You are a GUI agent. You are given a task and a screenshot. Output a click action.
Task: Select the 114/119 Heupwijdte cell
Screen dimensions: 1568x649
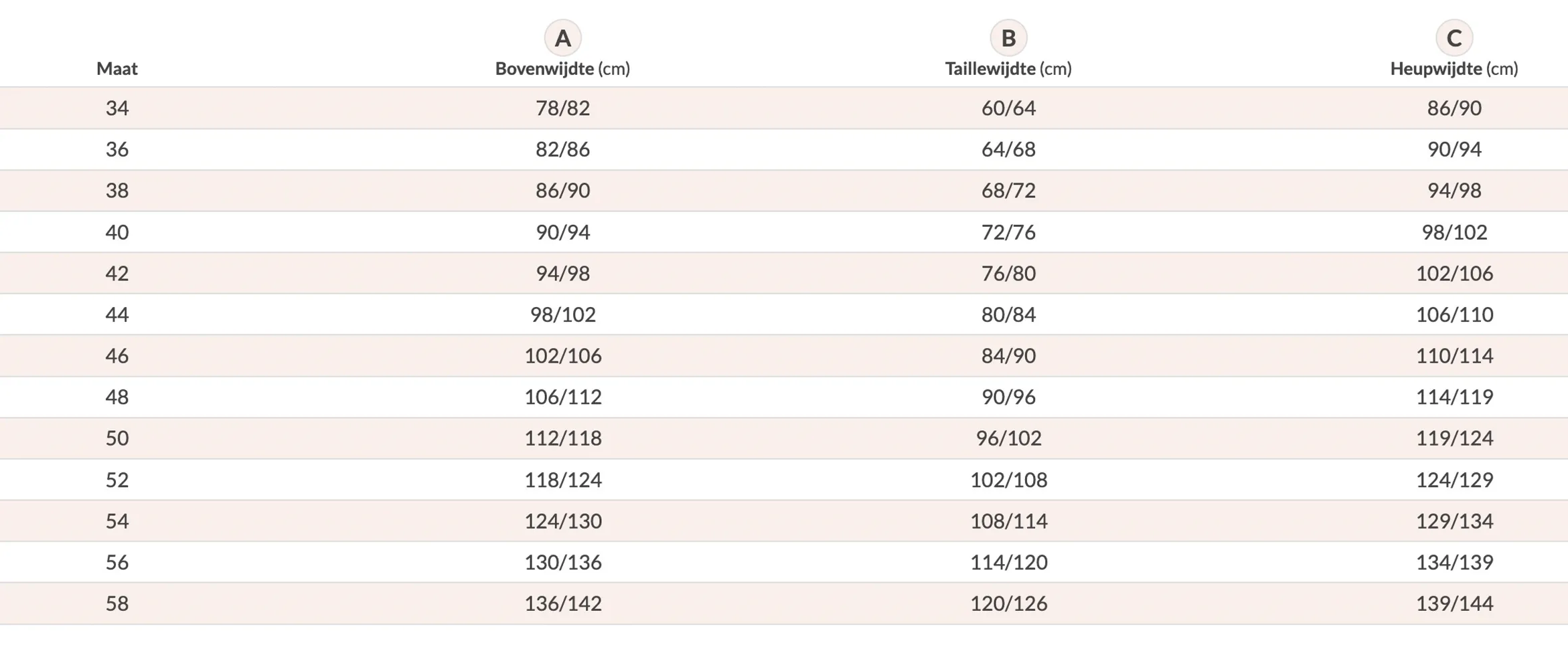[x=1454, y=397]
